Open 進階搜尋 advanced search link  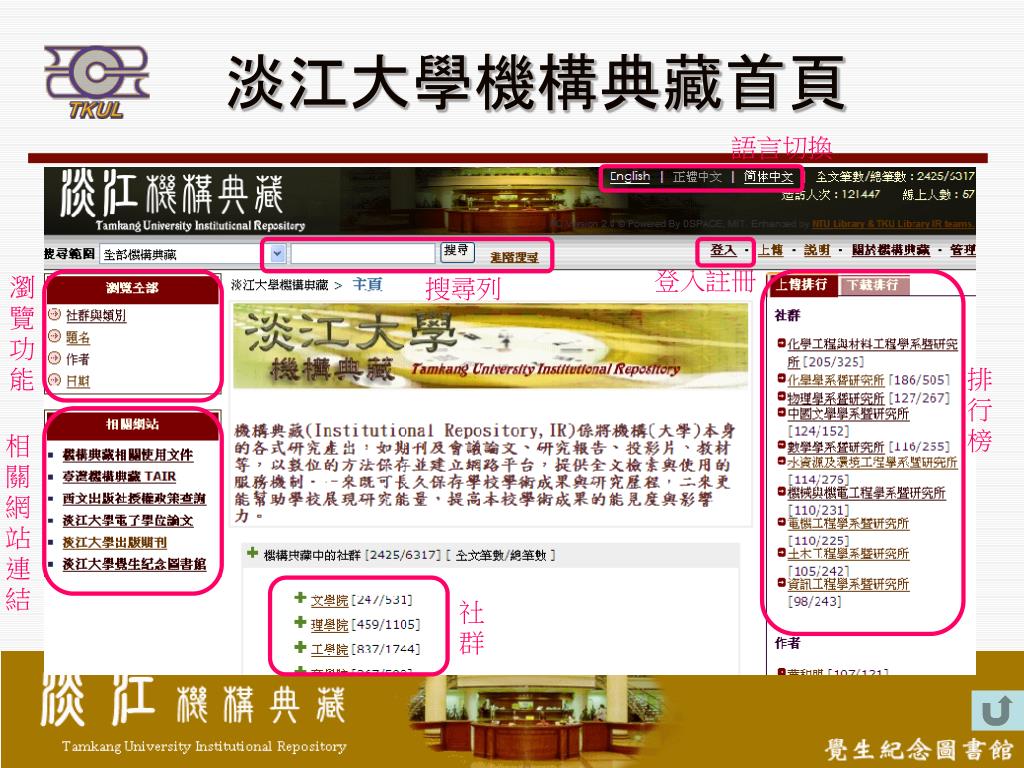pos(515,257)
